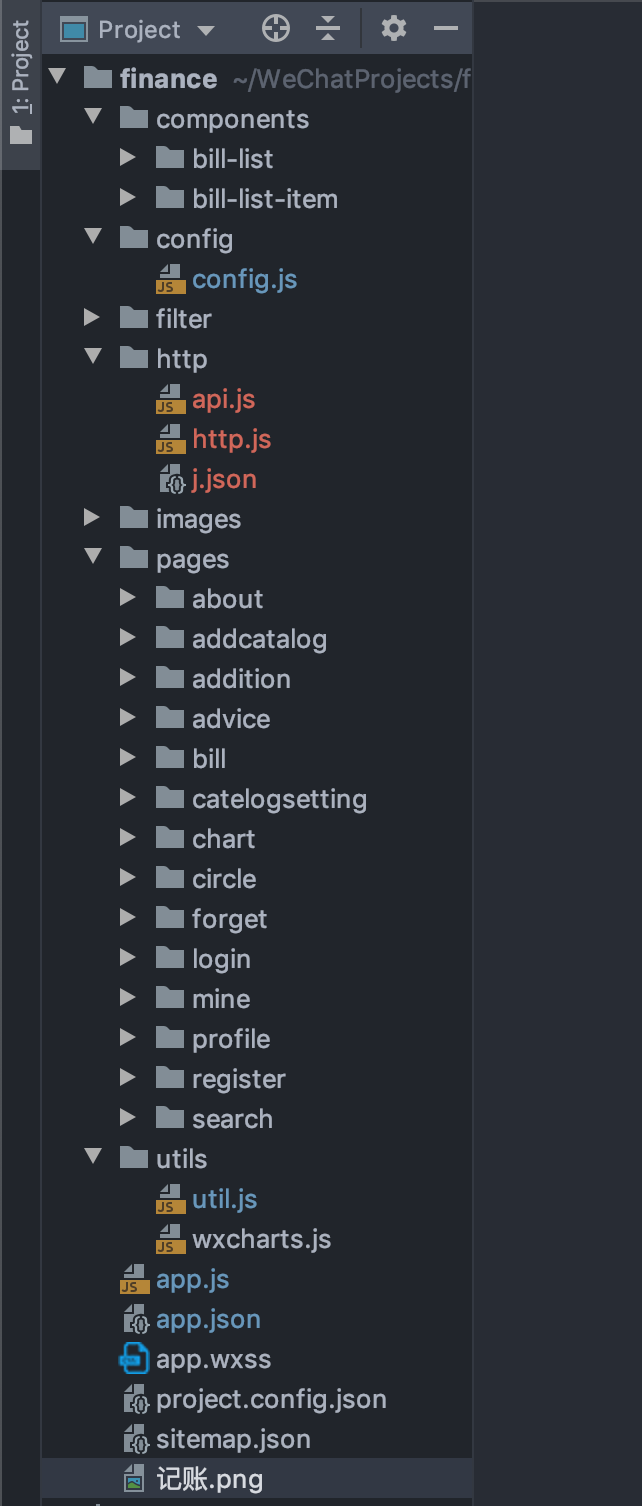
Task: Collapse the pages folder arrow
Action: pos(94,558)
